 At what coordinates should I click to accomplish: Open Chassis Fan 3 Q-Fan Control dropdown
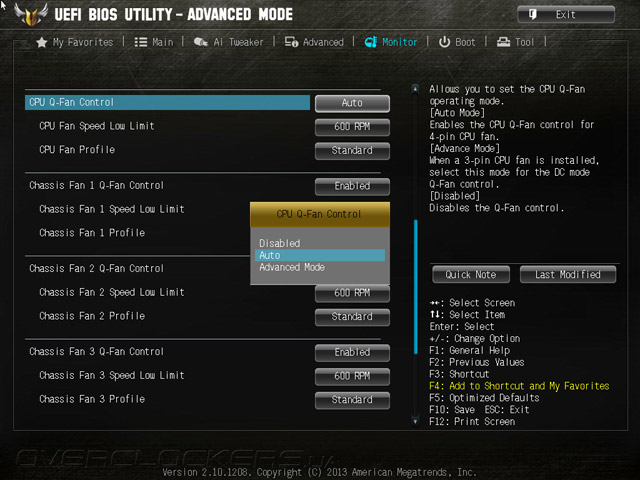coord(352,352)
